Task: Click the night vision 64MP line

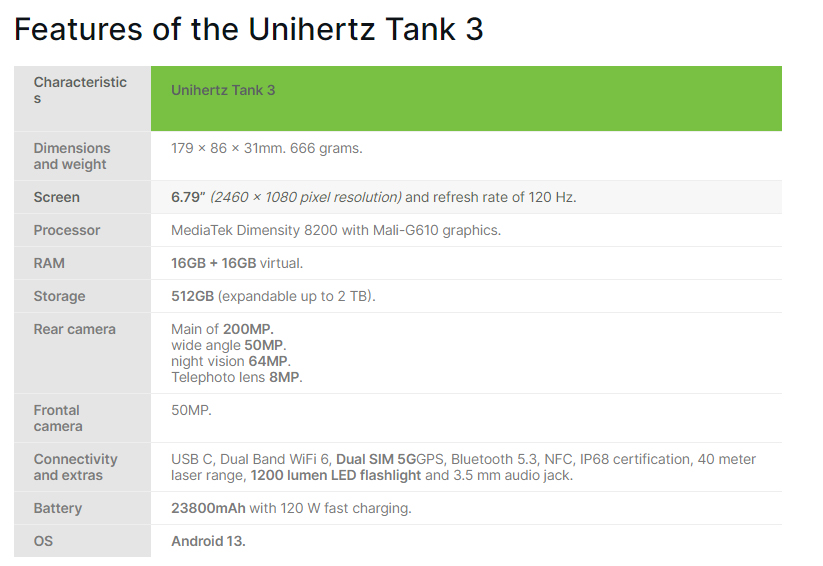Action: pyautogui.click(x=230, y=361)
